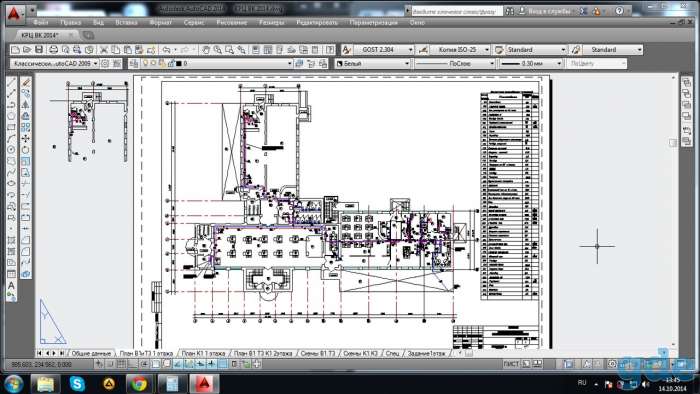Click the Undo arrow icon
This screenshot has height=394, width=700.
pos(167,50)
